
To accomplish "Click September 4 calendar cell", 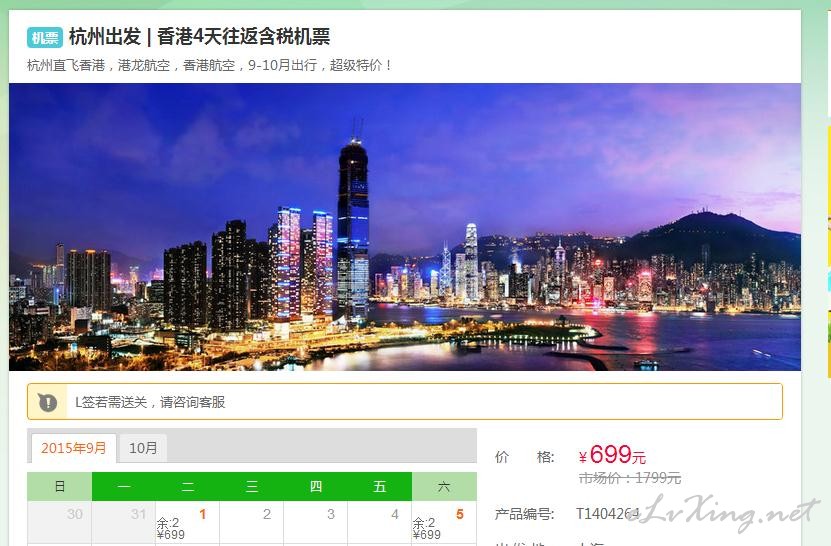I will coord(380,523).
